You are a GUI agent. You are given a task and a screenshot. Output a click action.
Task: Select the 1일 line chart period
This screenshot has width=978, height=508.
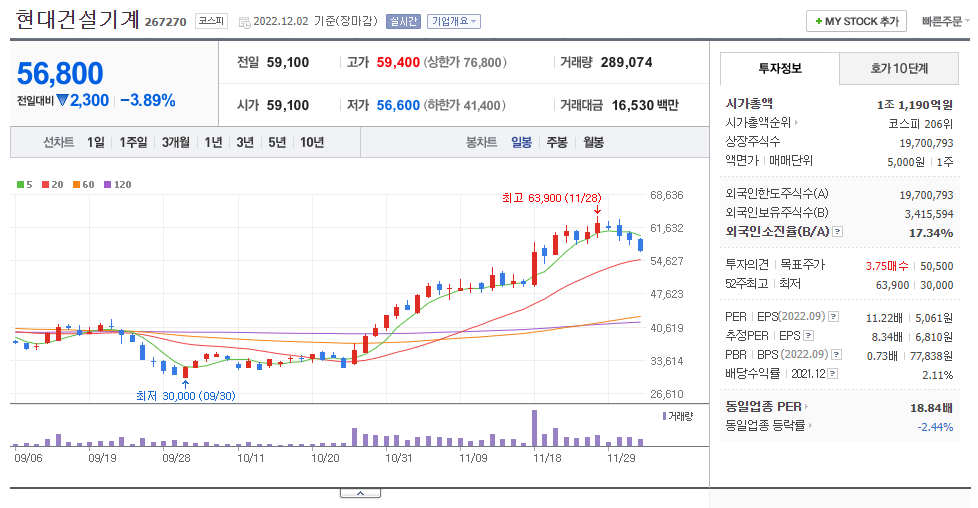(95, 142)
